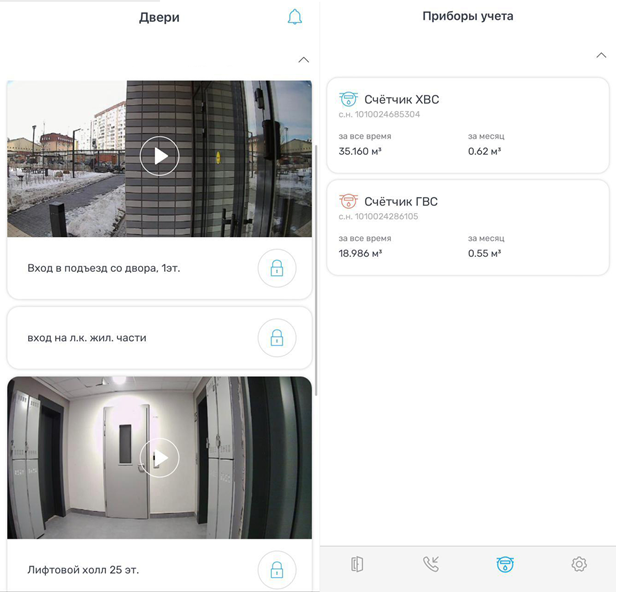Click the 35.160 м³ total reading
This screenshot has height=593, width=617.
click(360, 151)
